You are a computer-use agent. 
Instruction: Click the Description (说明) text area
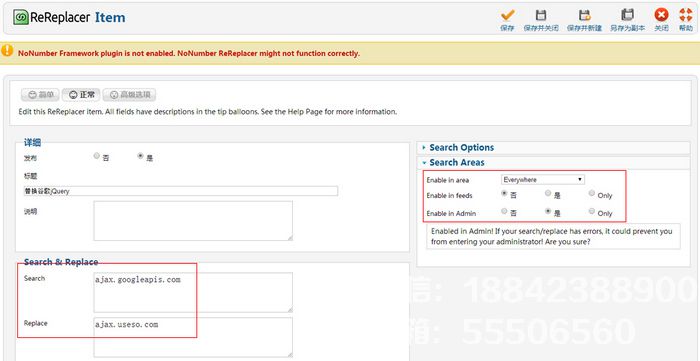click(x=193, y=220)
